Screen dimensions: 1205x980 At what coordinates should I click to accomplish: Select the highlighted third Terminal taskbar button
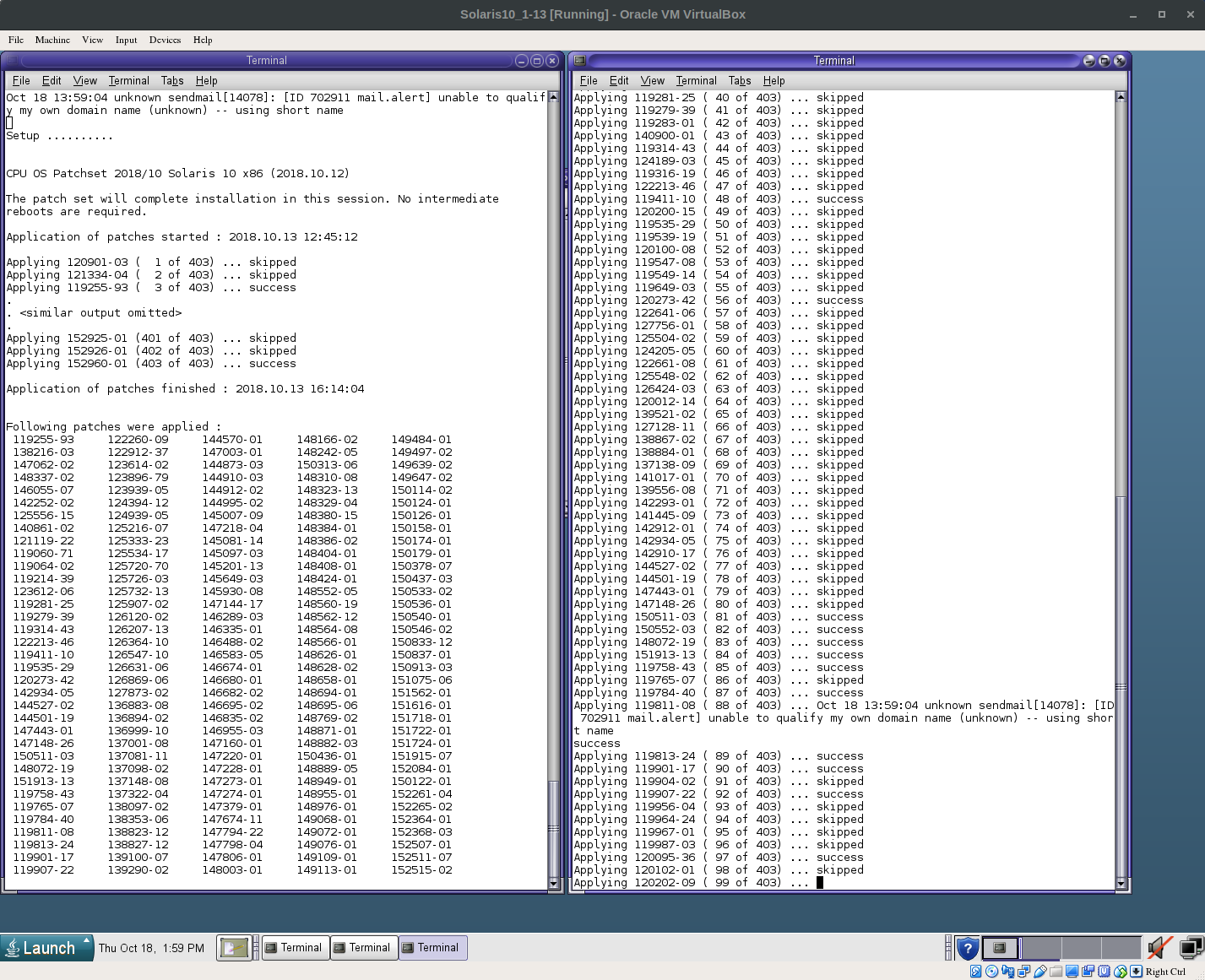point(432,948)
